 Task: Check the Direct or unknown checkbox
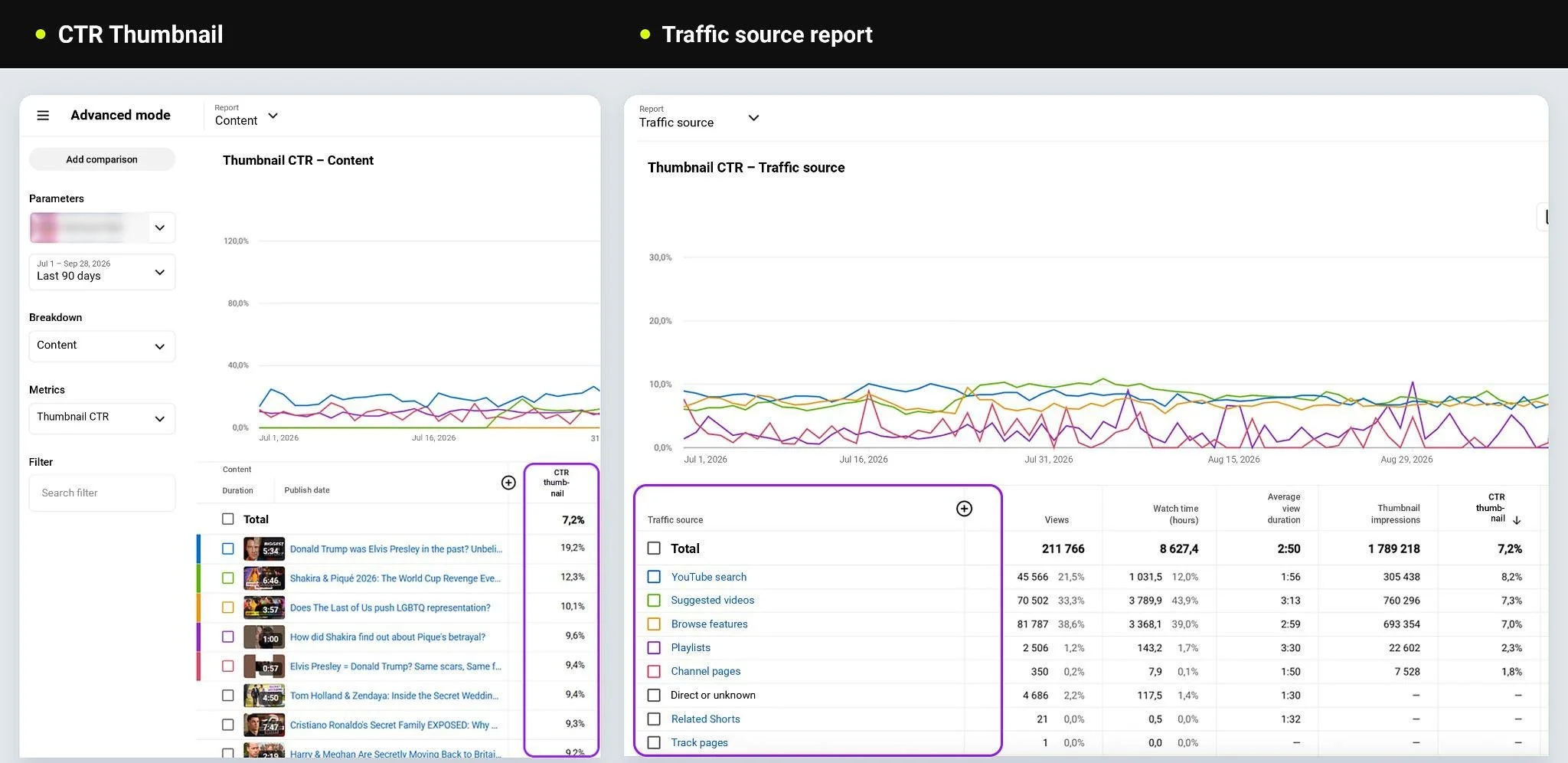[x=654, y=696]
